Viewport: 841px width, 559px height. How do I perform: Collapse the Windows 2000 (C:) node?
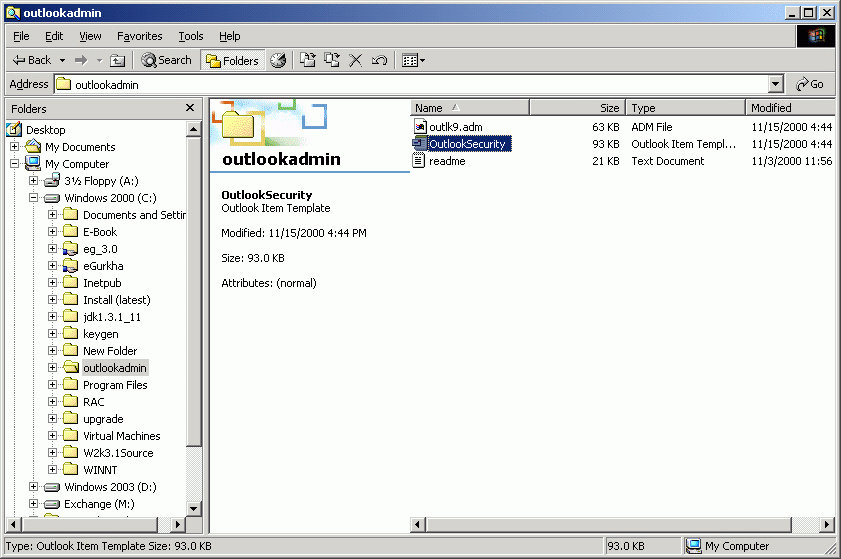(x=33, y=197)
